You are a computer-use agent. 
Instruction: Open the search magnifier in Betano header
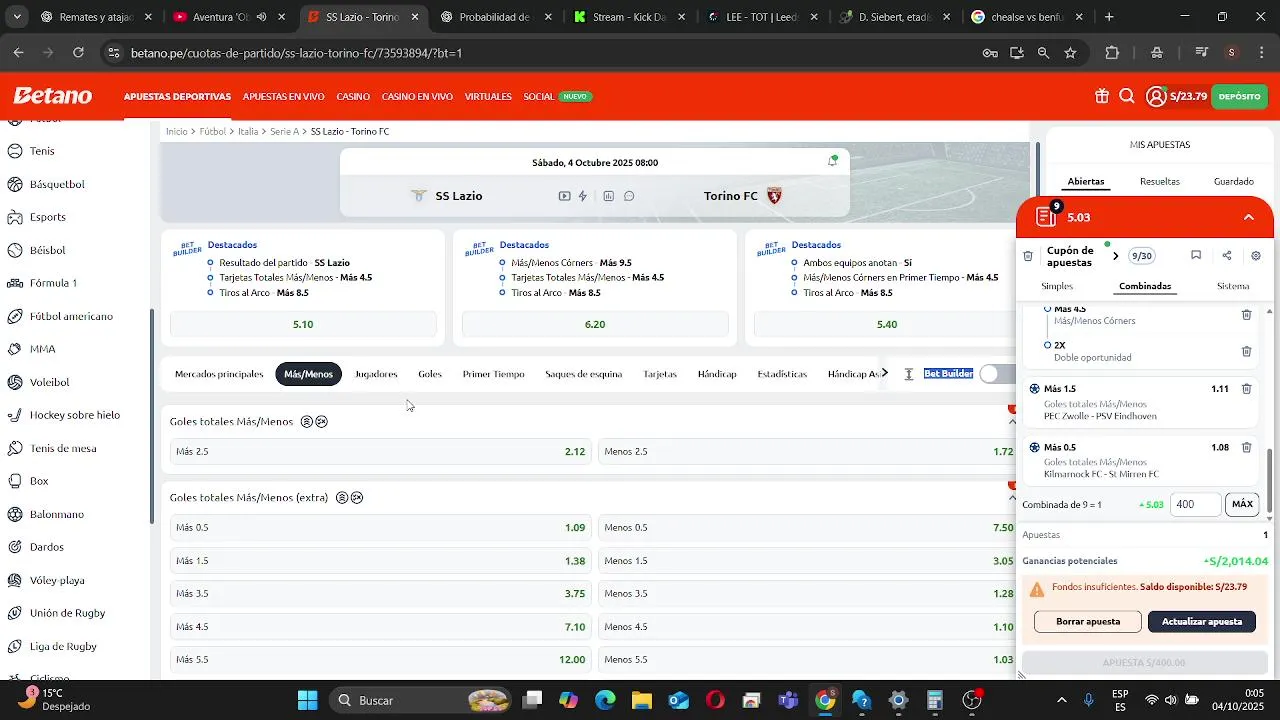1127,96
